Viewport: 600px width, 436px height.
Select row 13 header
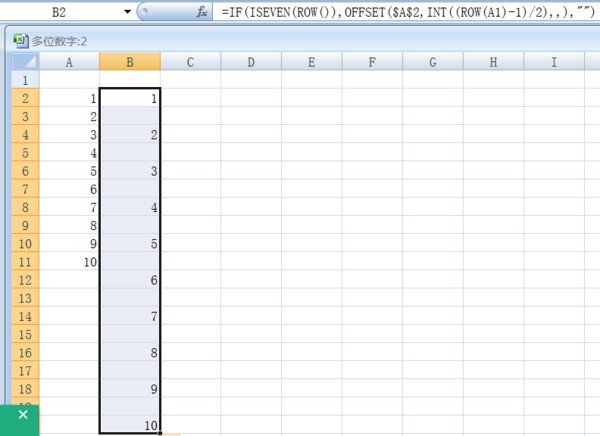[25, 298]
